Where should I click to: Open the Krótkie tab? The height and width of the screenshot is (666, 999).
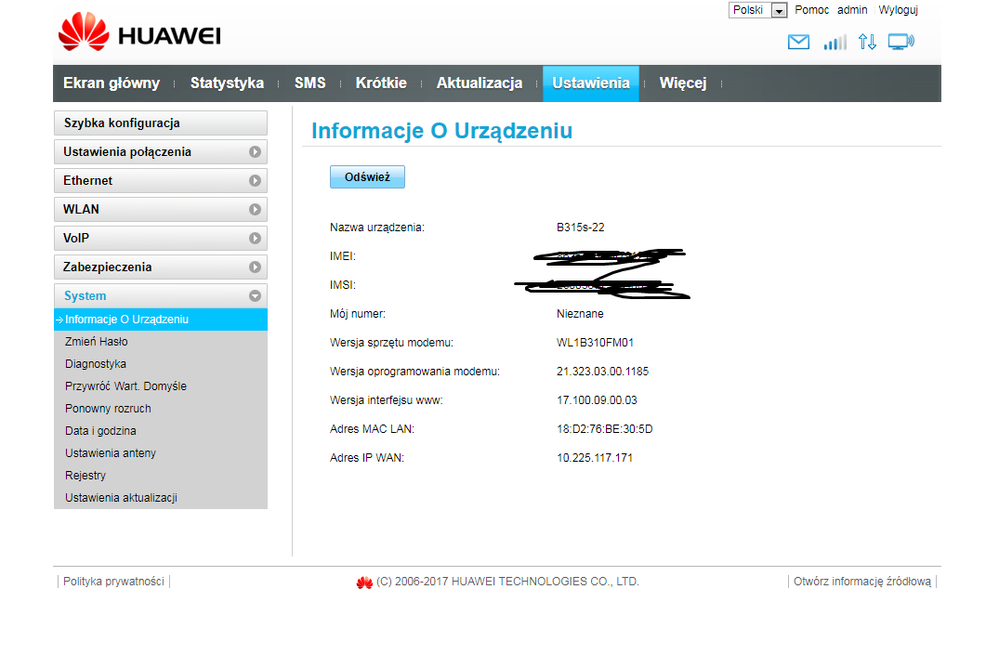pyautogui.click(x=381, y=83)
